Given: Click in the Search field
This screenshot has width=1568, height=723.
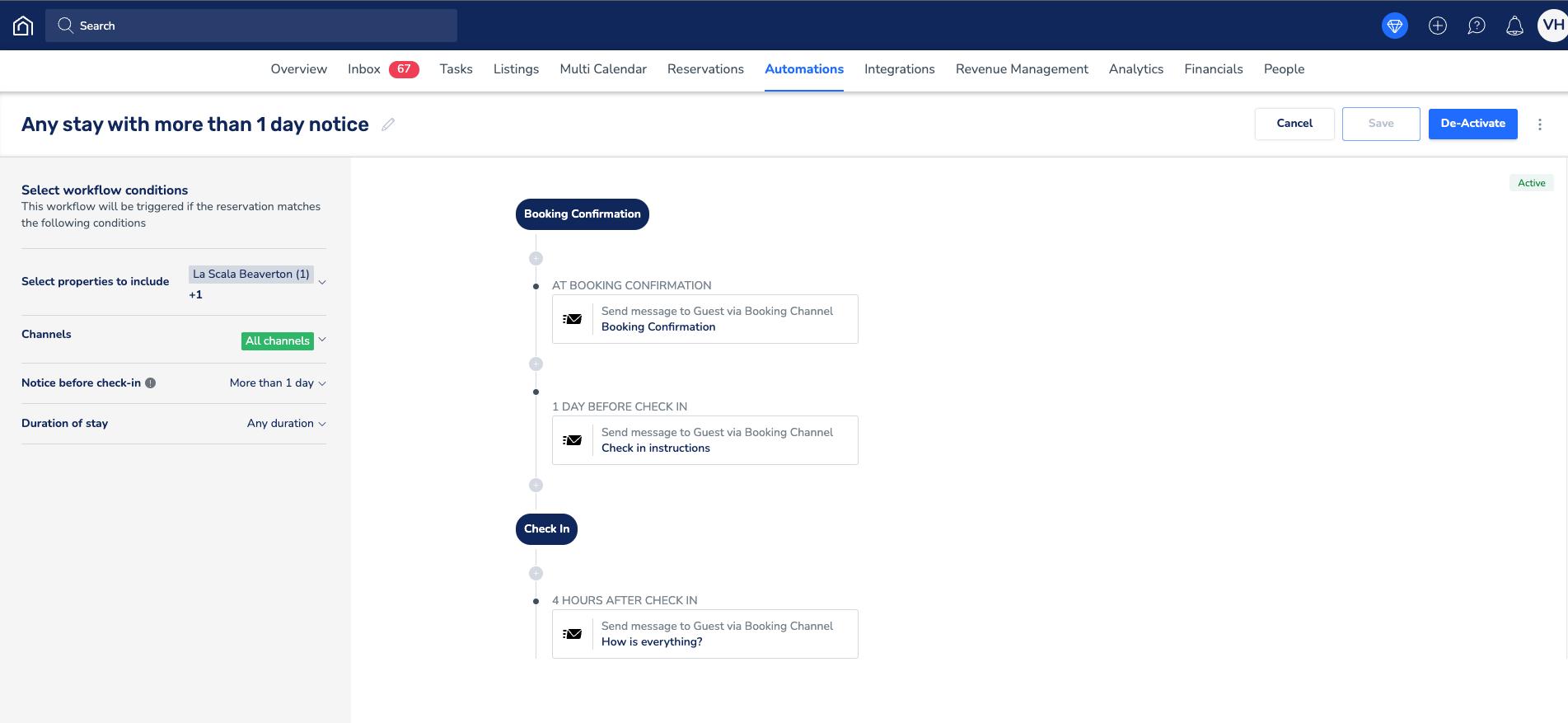Looking at the screenshot, I should click(251, 26).
